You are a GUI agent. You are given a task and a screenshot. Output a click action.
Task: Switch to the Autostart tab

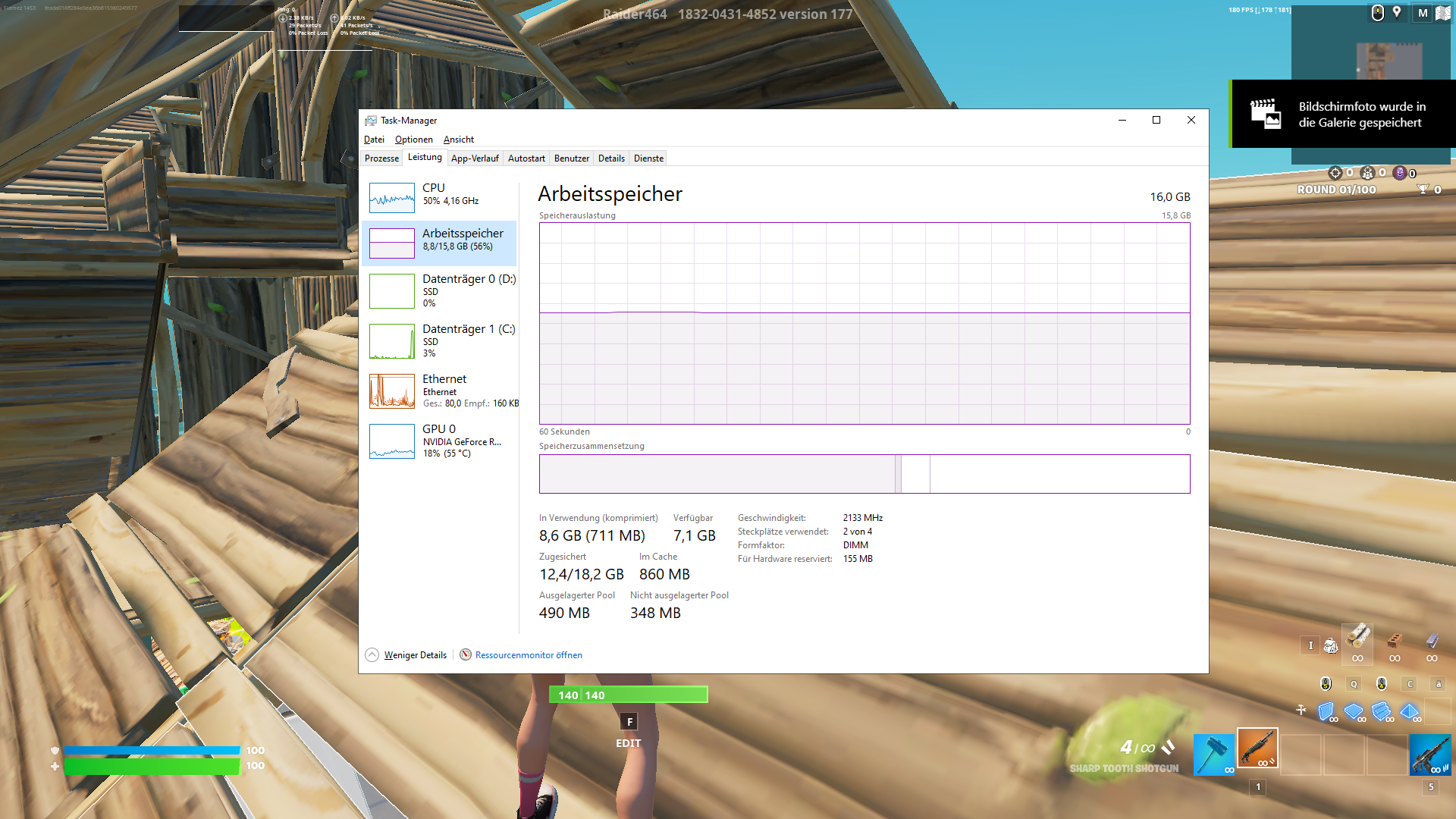click(526, 158)
